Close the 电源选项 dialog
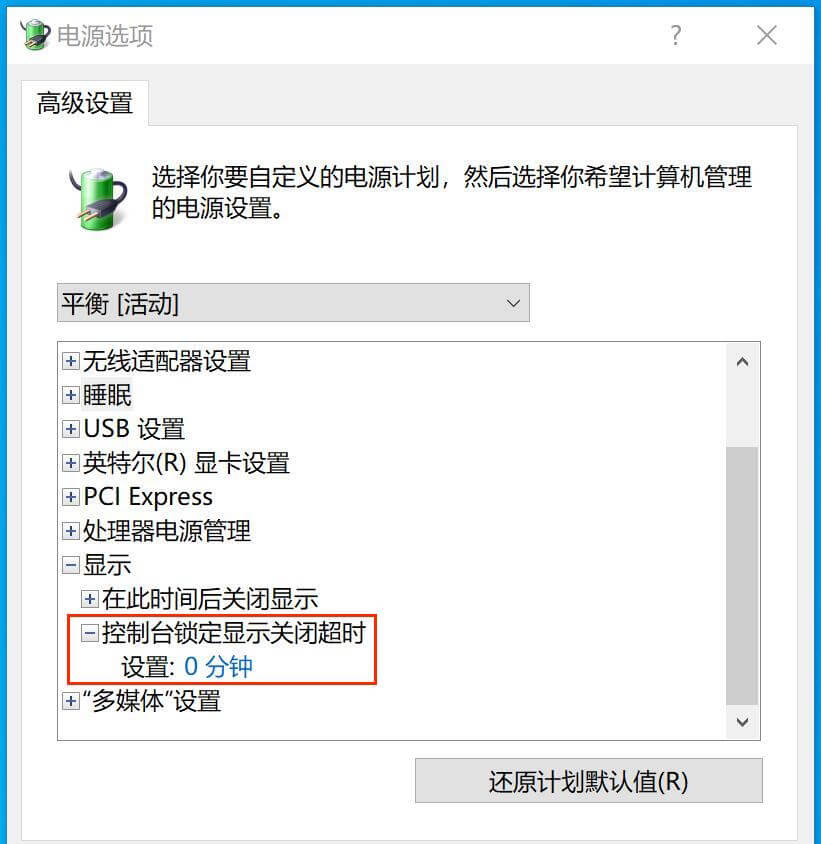 pos(766,36)
